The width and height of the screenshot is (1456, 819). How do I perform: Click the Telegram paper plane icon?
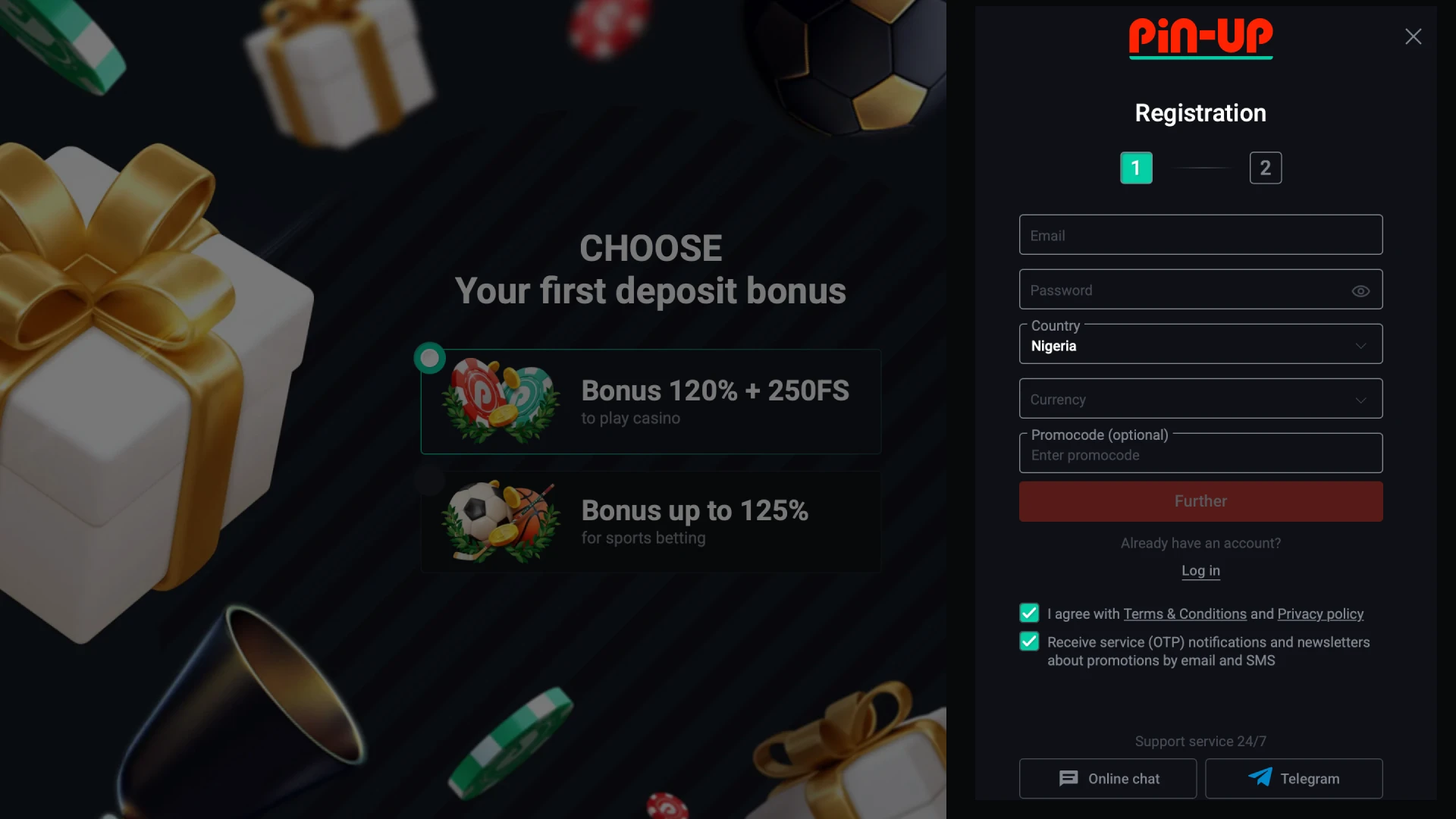(1260, 777)
